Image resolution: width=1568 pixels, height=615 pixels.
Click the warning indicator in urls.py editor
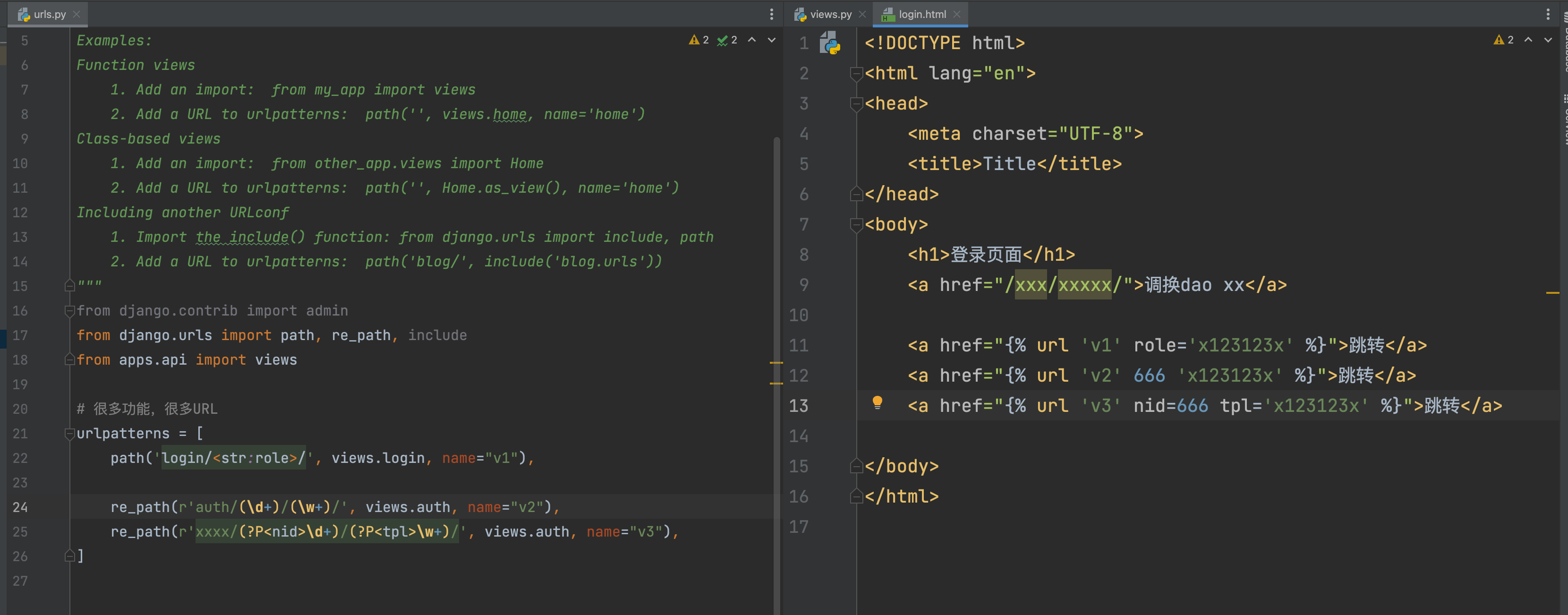point(698,40)
